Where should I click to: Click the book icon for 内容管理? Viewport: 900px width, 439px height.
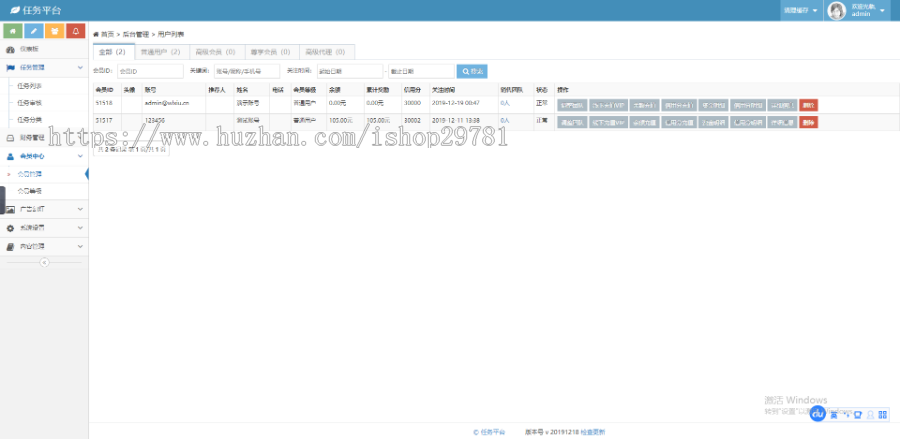point(10,246)
